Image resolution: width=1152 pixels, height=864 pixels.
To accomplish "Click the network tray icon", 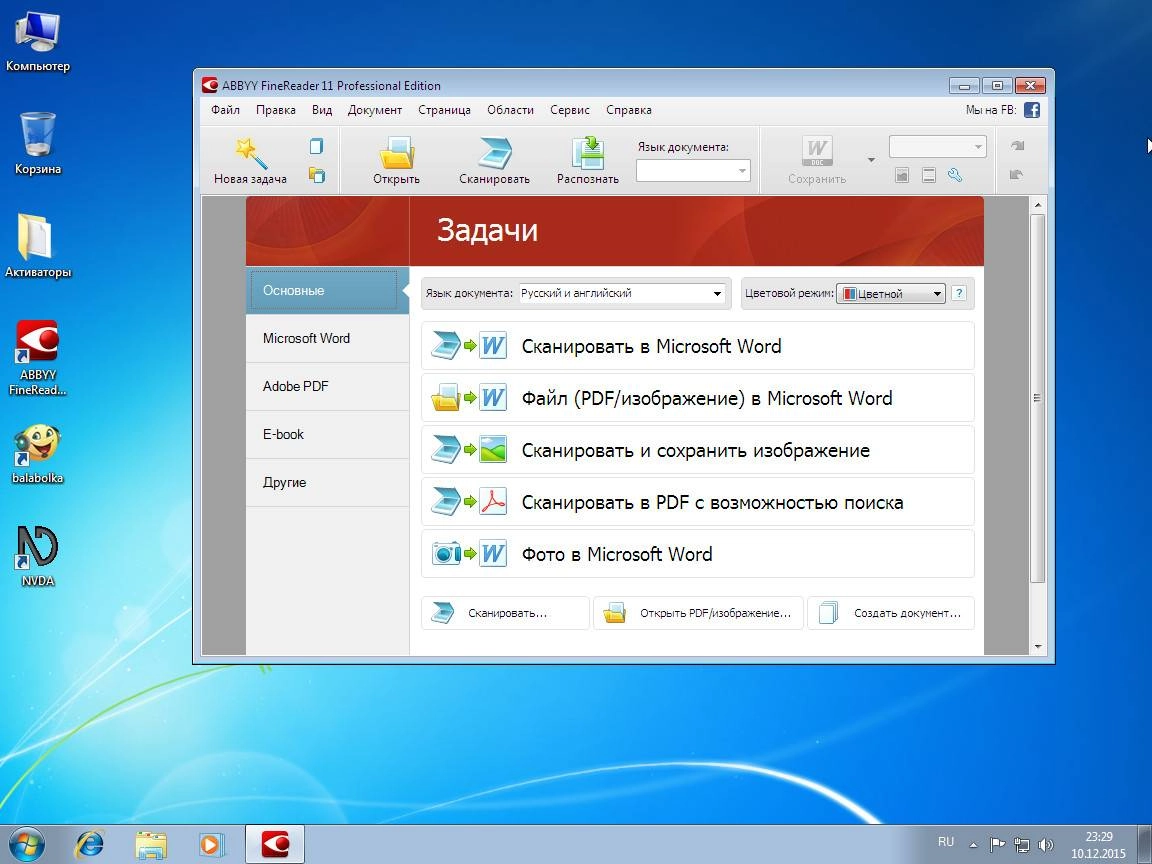I will pos(1021,845).
